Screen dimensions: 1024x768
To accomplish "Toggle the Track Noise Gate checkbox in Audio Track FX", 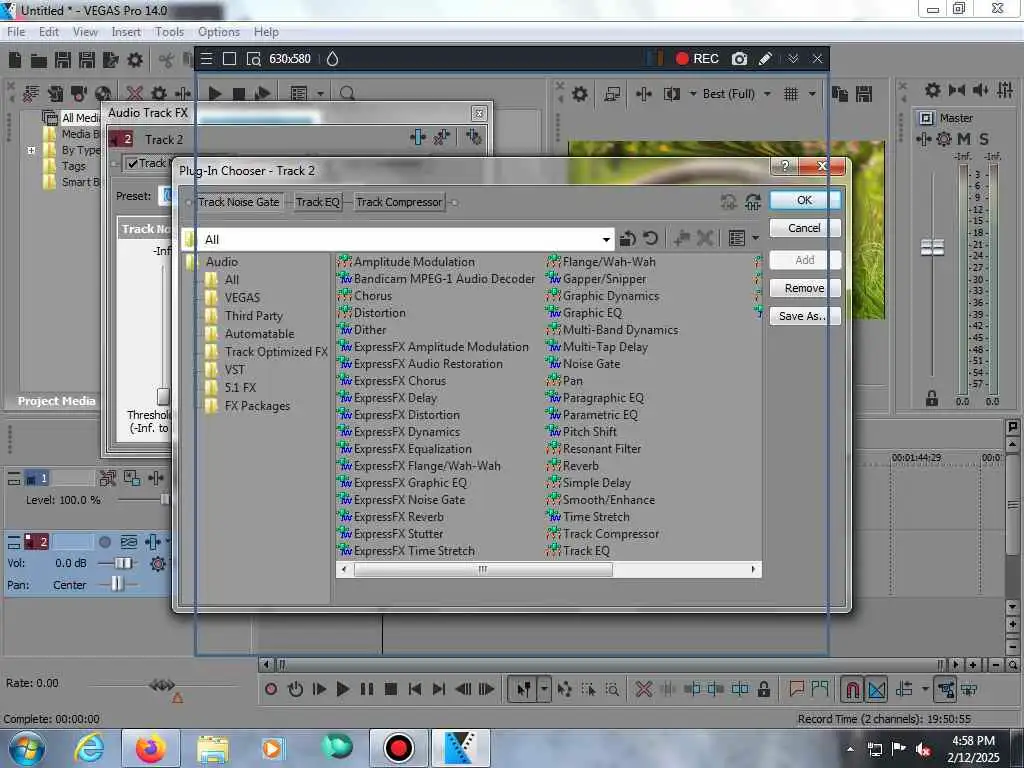I will click(x=133, y=163).
